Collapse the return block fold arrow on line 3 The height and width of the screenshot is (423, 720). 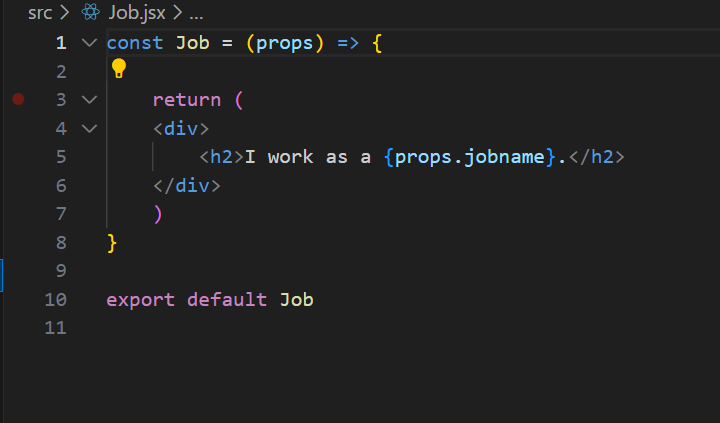pyautogui.click(x=89, y=100)
